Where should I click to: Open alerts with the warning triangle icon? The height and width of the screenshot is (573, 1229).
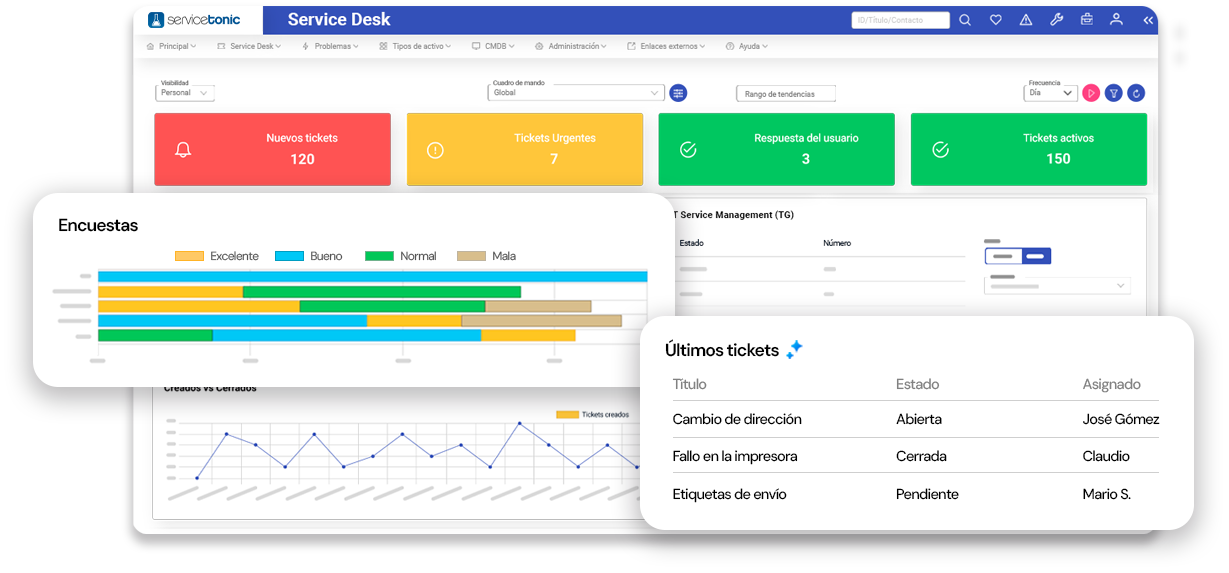pyautogui.click(x=1025, y=20)
